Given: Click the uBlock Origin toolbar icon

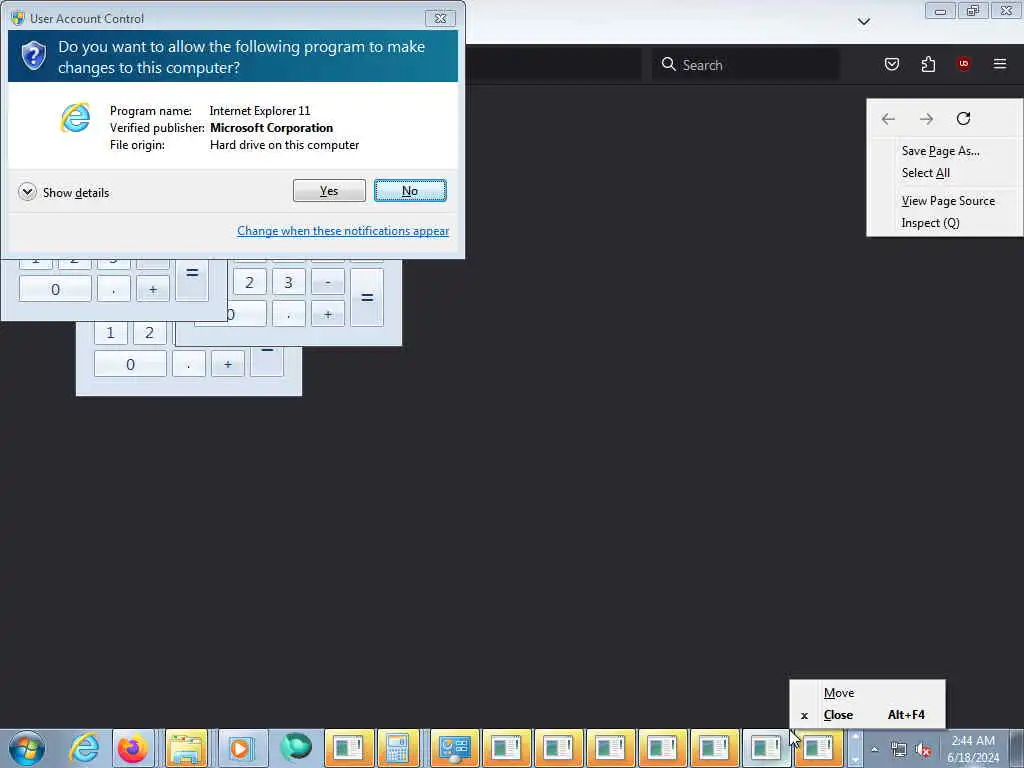Looking at the screenshot, I should [x=963, y=64].
